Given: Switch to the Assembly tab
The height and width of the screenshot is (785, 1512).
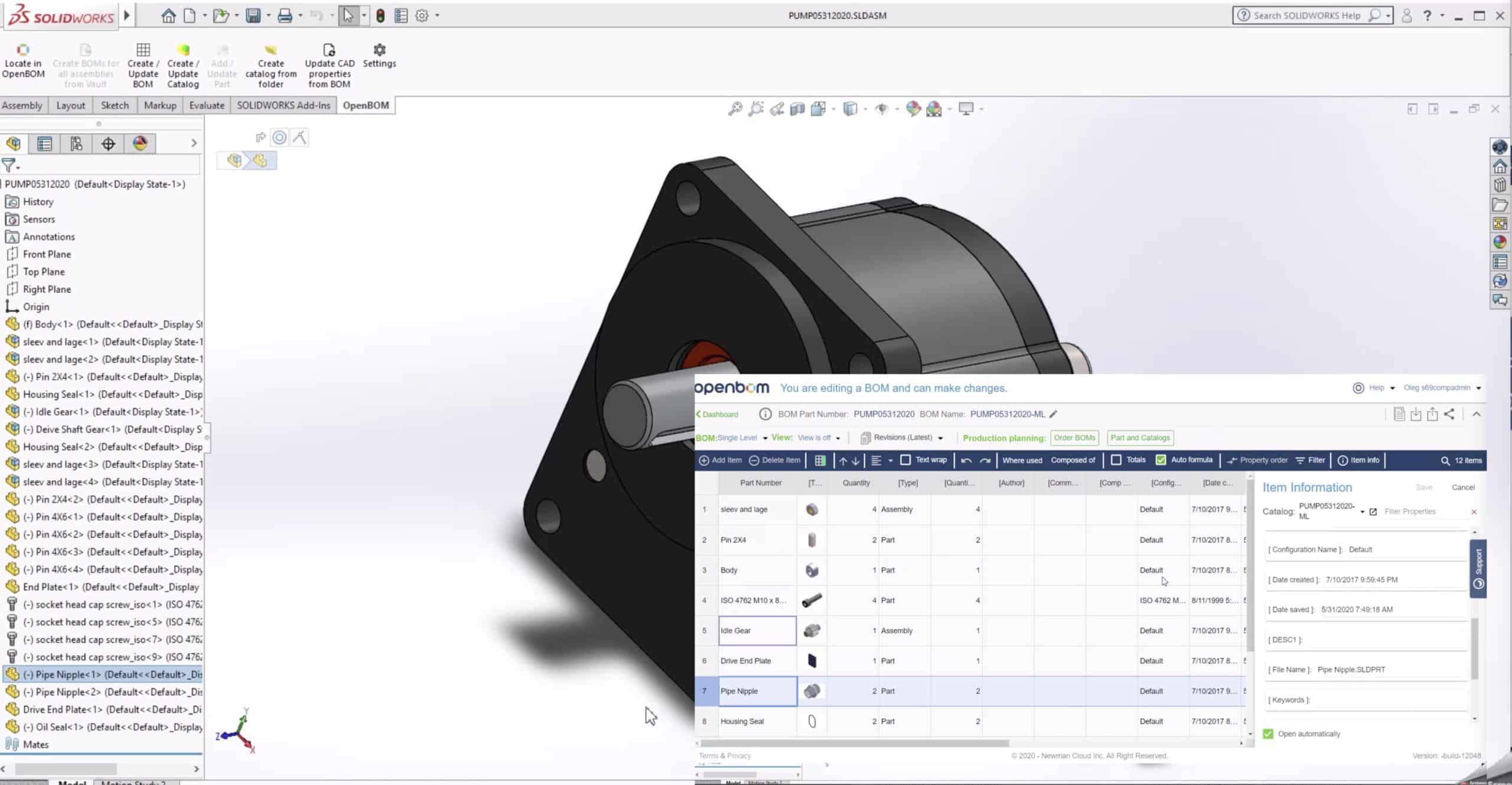Looking at the screenshot, I should [x=22, y=105].
